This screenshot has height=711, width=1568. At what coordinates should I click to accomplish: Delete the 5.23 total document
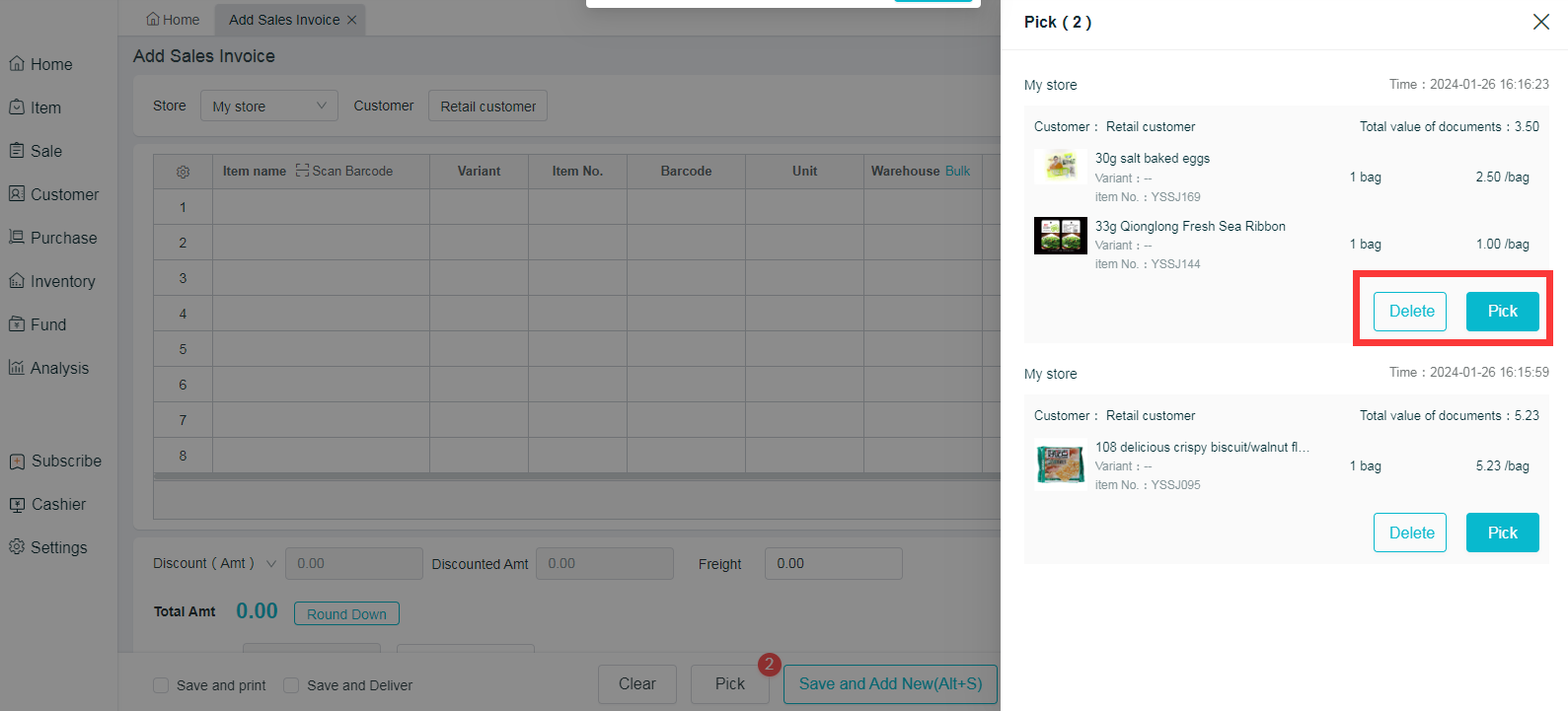coord(1409,533)
